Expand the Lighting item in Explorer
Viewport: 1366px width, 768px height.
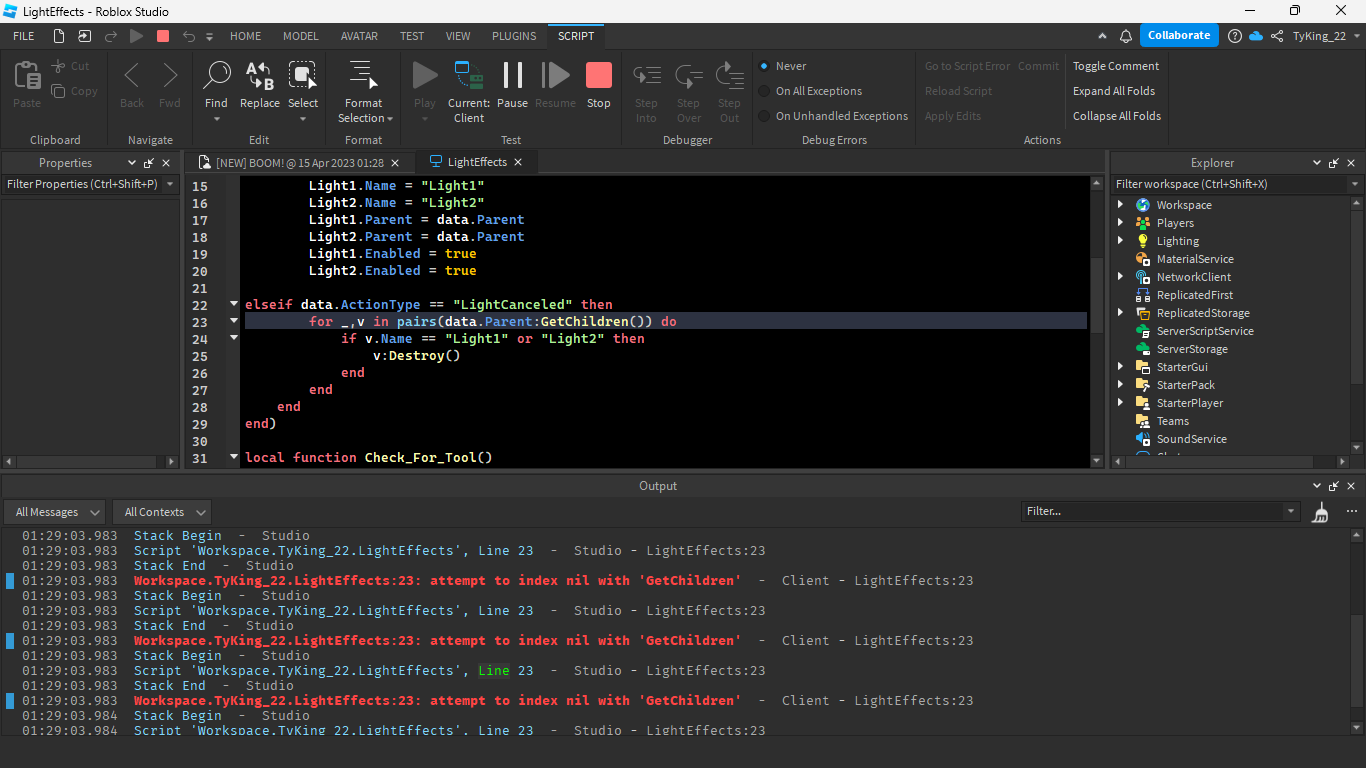1121,240
